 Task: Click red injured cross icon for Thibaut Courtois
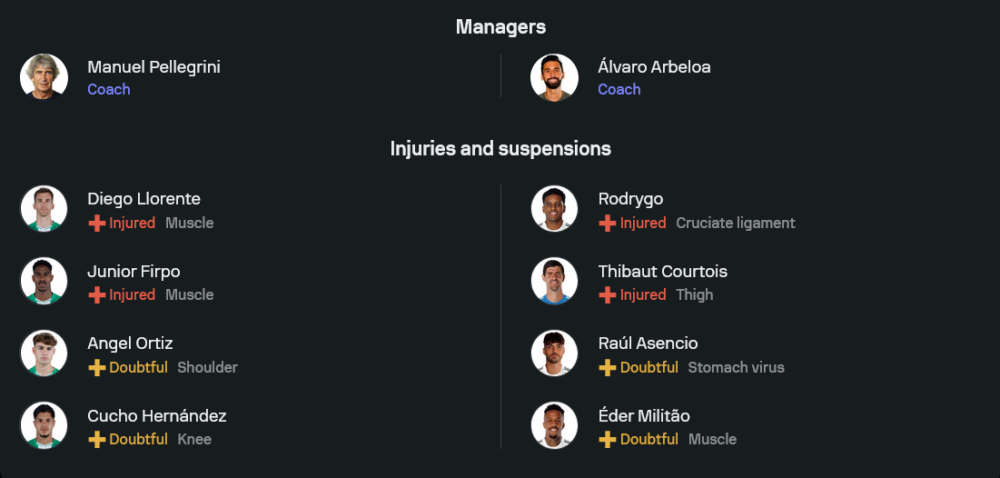click(x=607, y=295)
